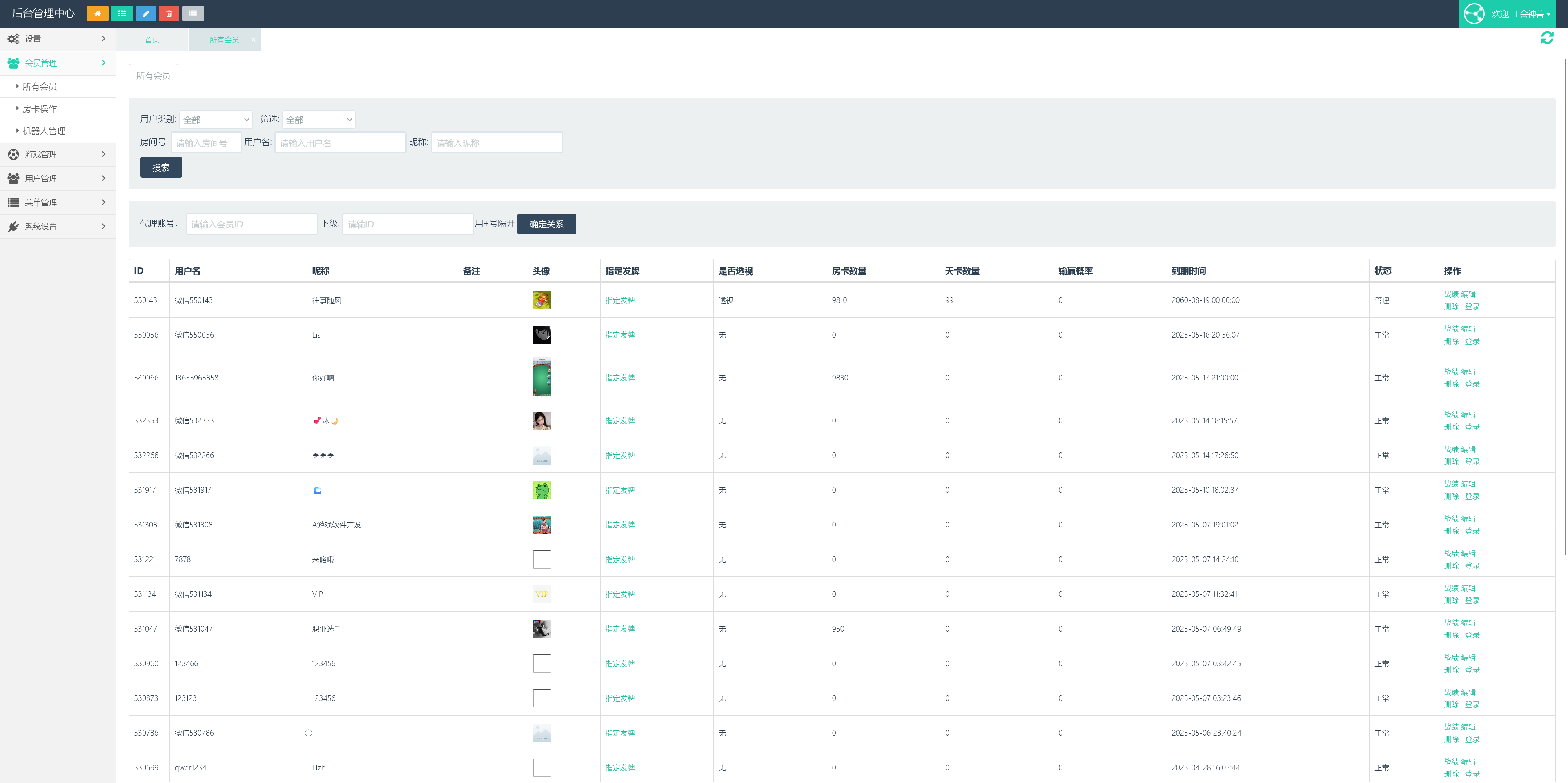Close the 所有会员 tab
Image resolution: width=1568 pixels, height=783 pixels.
pos(254,40)
